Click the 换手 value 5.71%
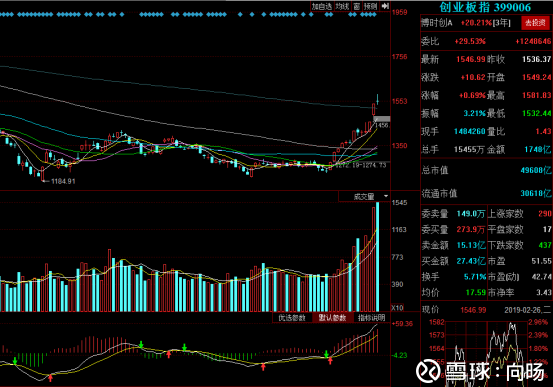 pos(475,277)
